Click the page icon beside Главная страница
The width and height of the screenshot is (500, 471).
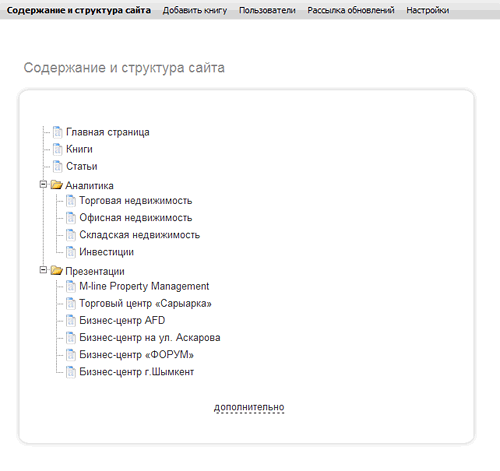[58, 132]
